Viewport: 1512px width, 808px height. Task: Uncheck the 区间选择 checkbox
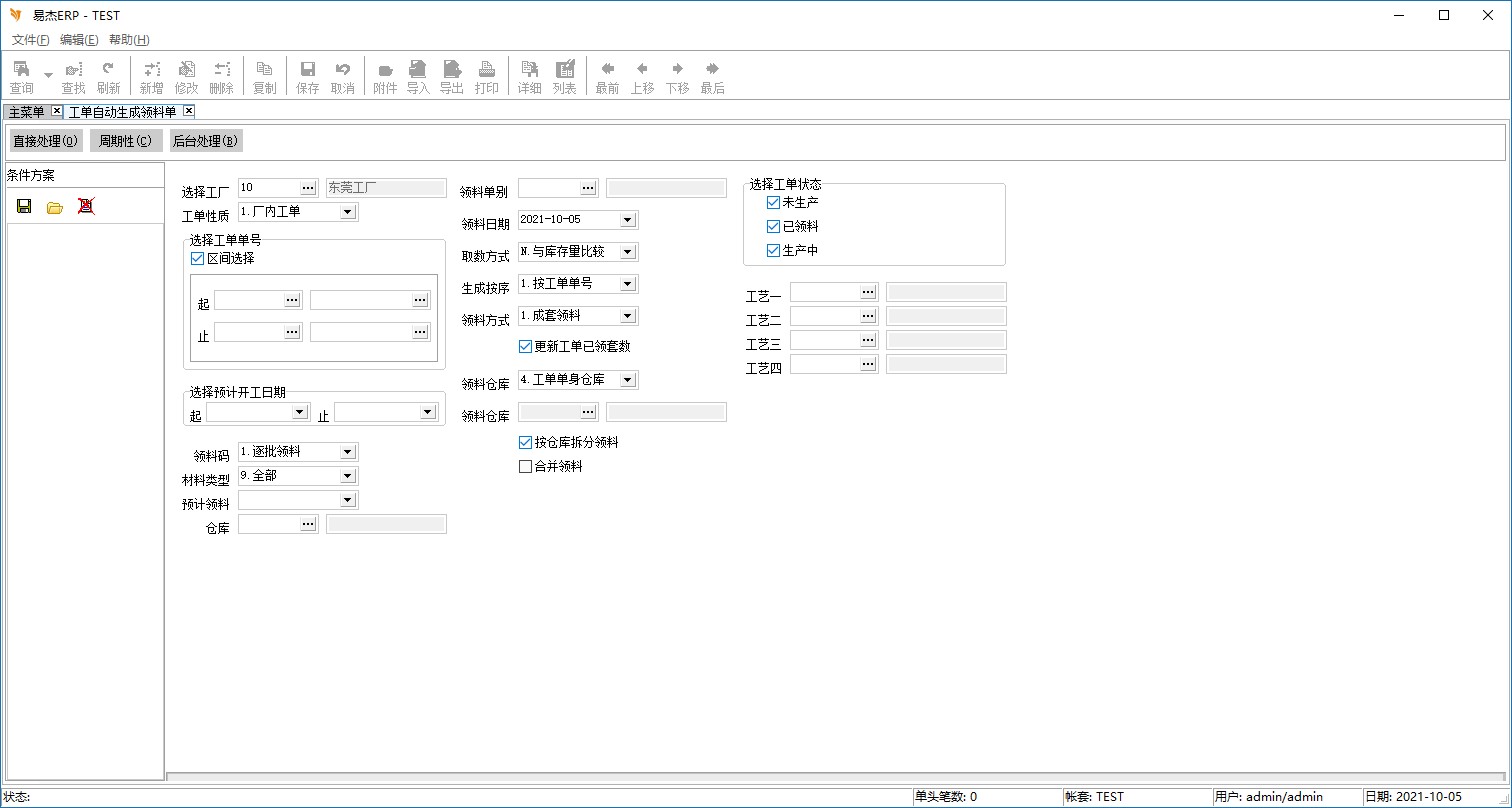tap(197, 259)
